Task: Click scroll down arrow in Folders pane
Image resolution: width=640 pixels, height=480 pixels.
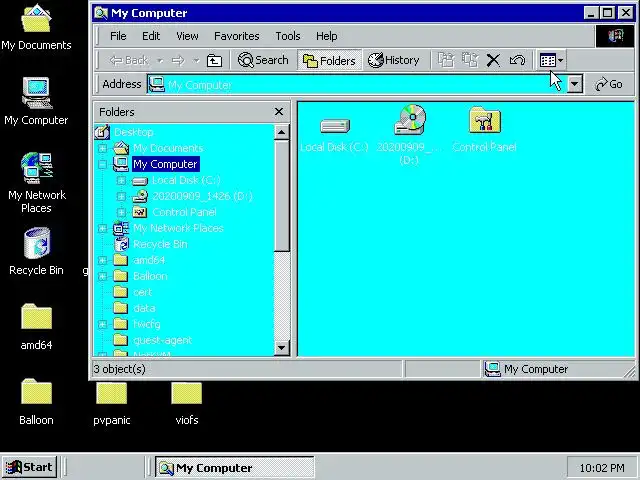Action: [x=282, y=348]
